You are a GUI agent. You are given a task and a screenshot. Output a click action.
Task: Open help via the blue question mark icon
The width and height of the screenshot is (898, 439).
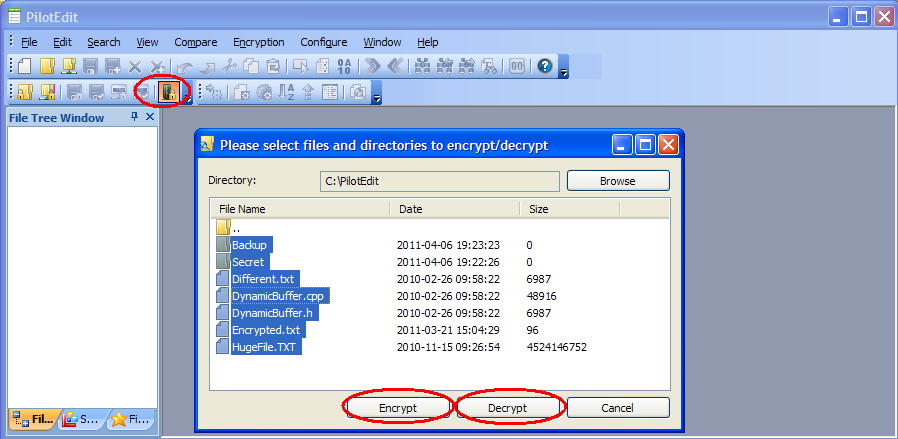point(545,66)
